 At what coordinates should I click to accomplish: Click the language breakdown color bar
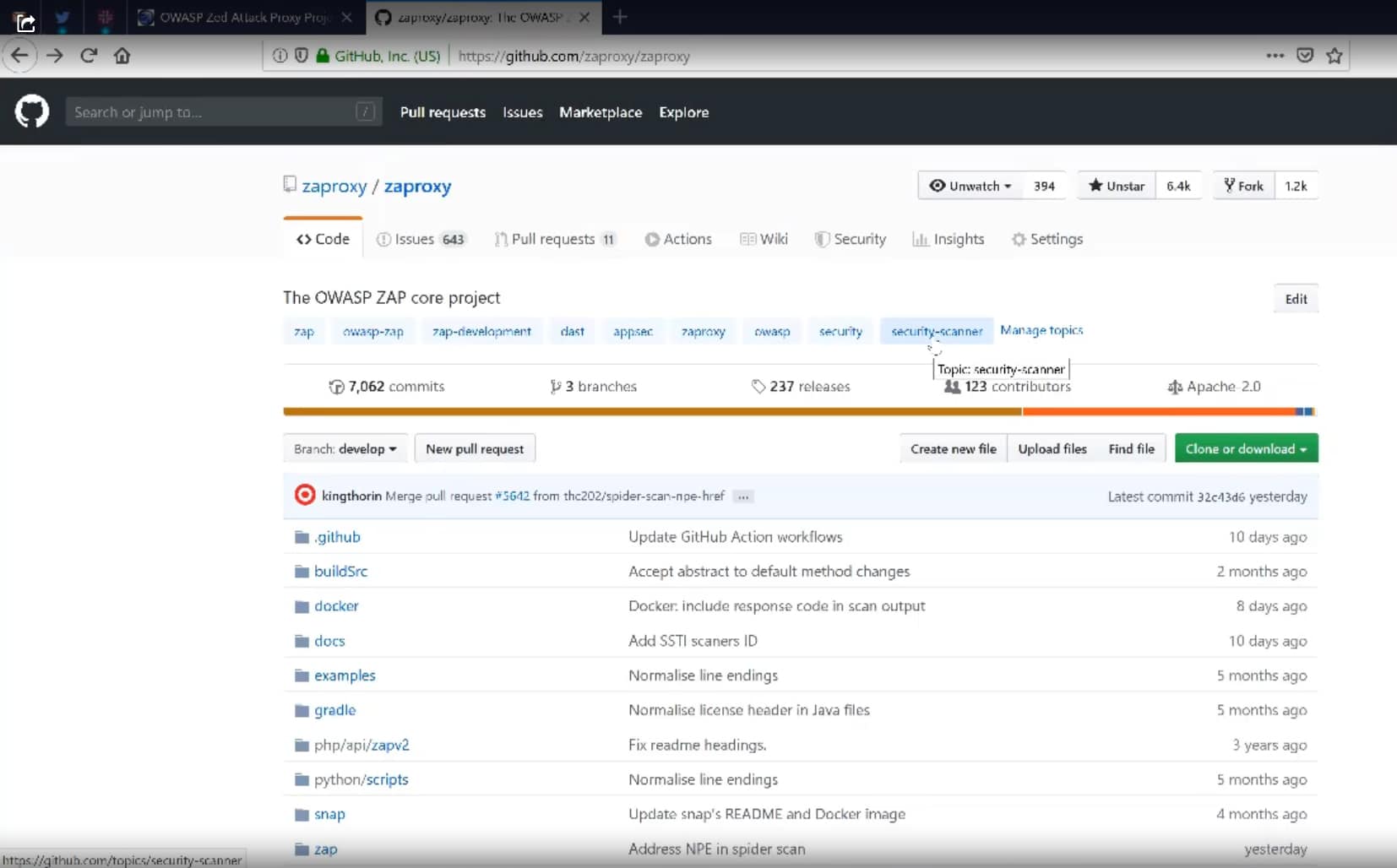[x=799, y=412]
